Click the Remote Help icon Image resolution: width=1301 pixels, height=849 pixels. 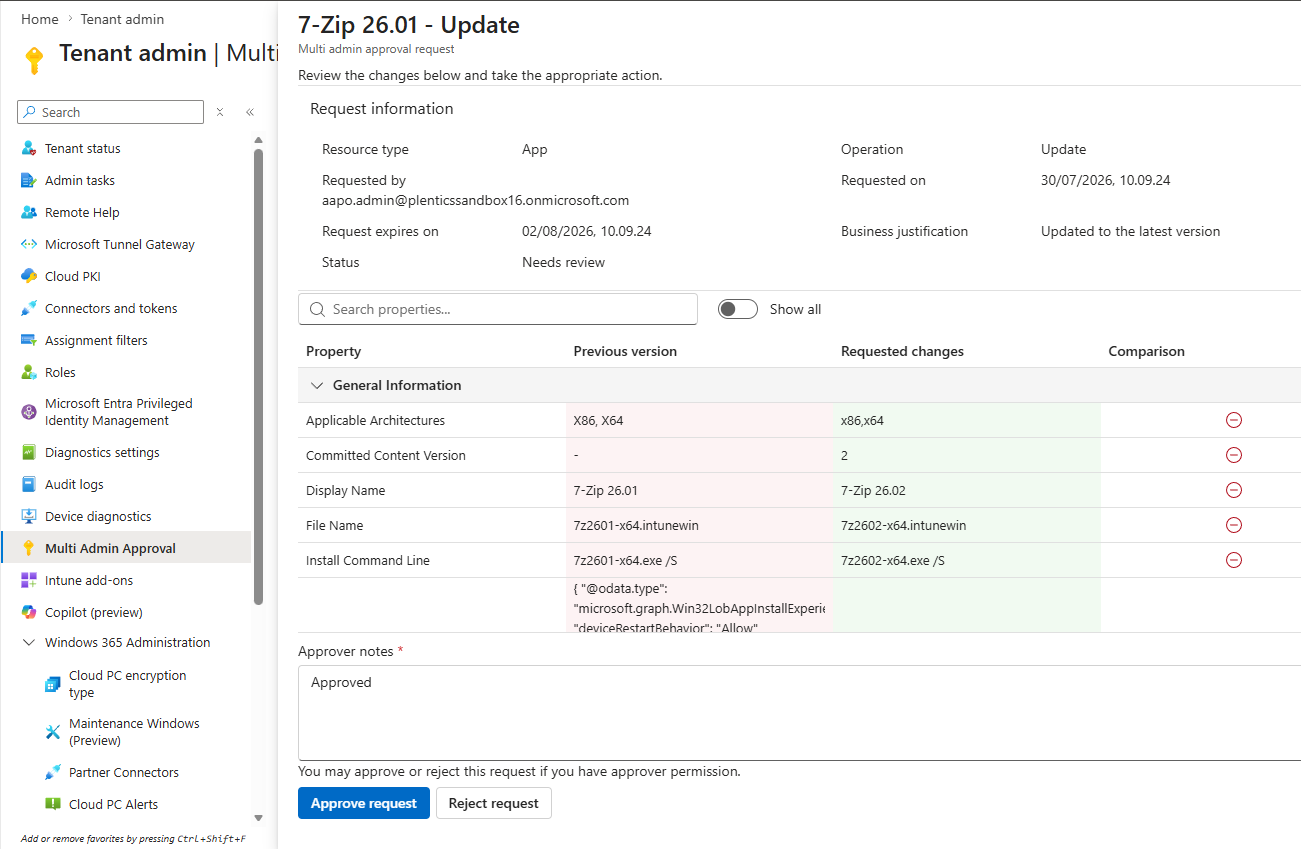(x=29, y=212)
